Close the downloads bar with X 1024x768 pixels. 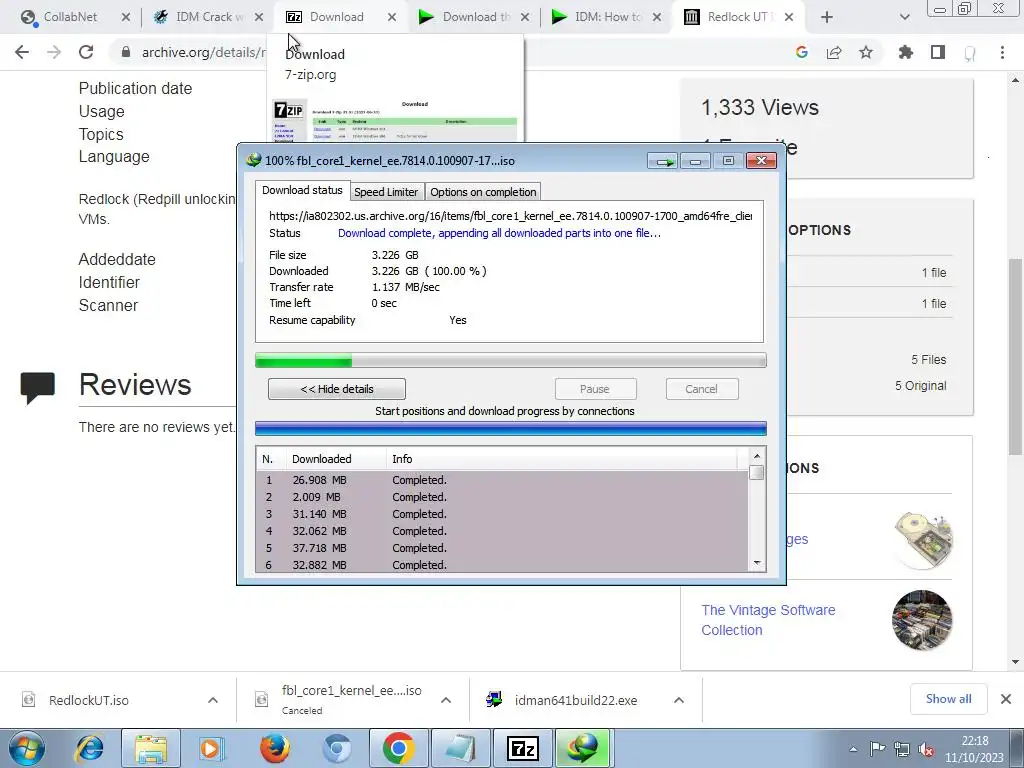(x=1006, y=699)
